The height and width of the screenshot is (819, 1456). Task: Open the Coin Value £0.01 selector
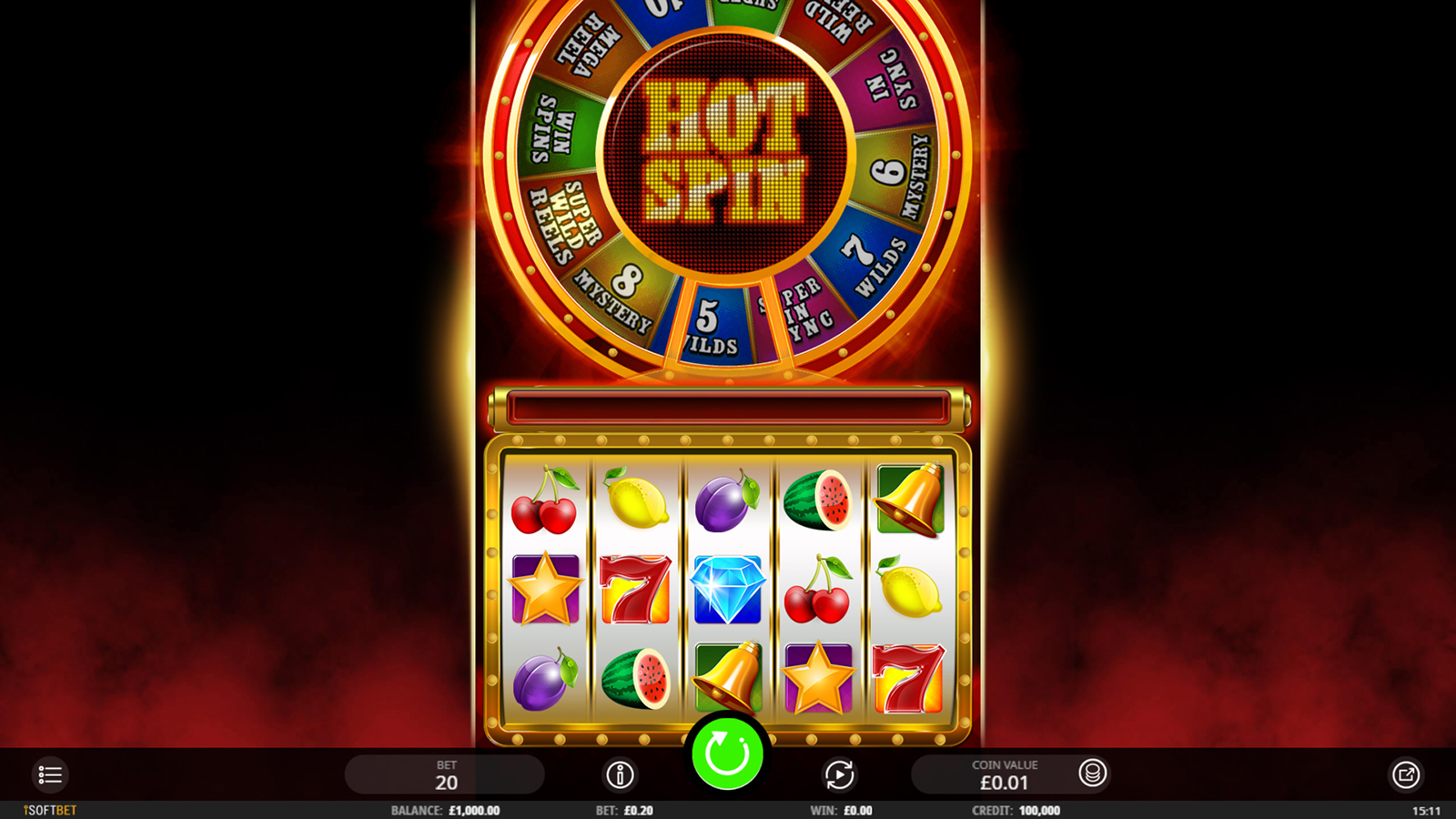(1004, 774)
